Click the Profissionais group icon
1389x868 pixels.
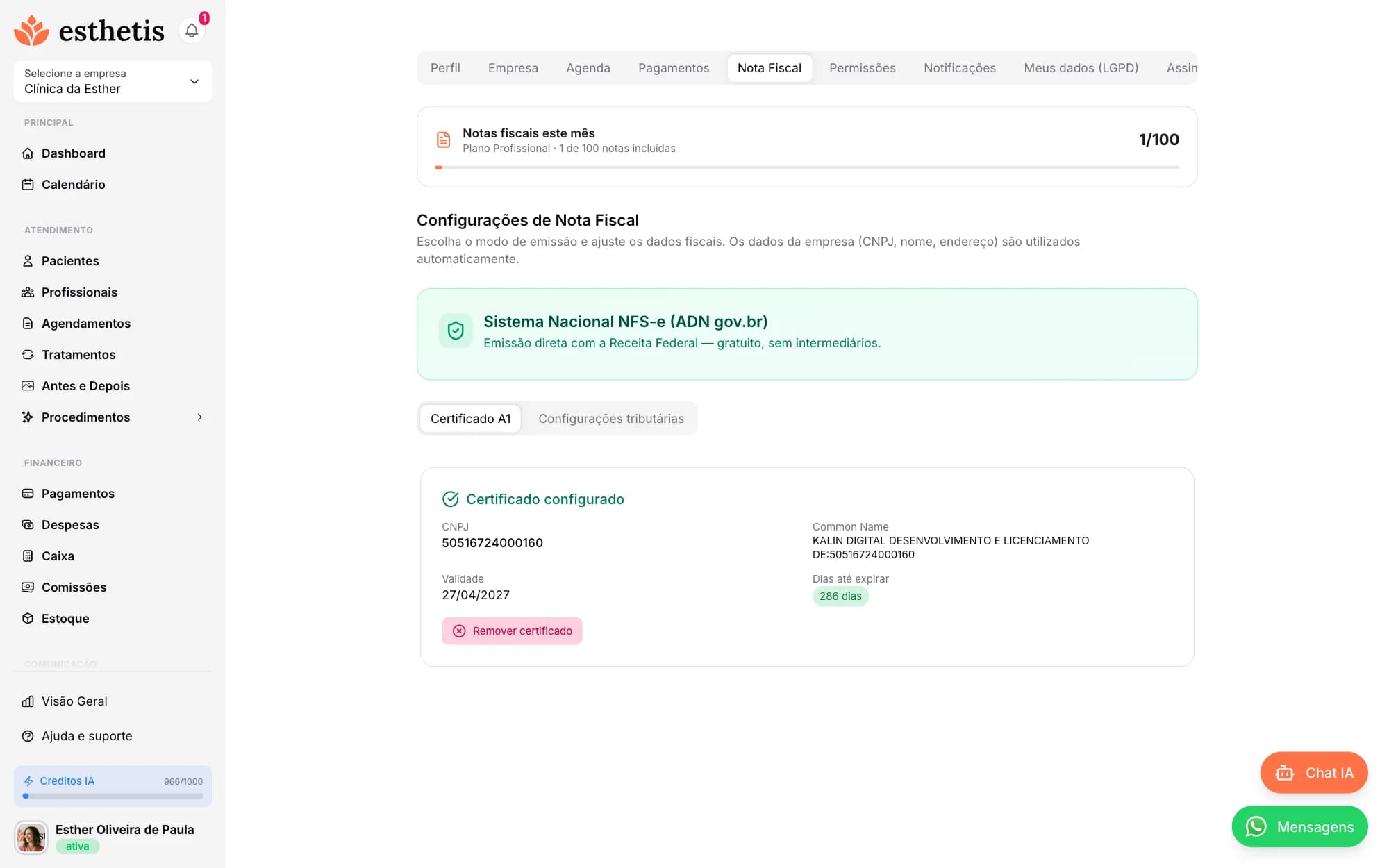(28, 292)
